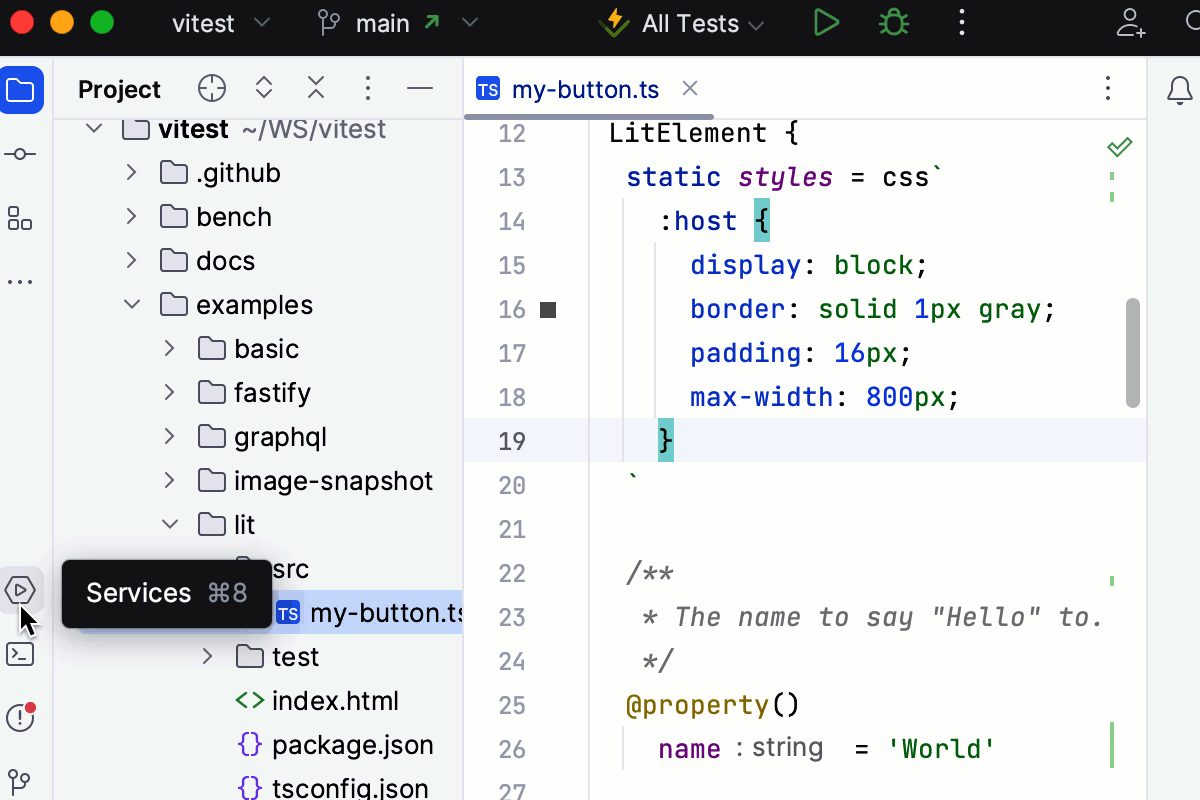Collapse the examples folder

point(131,304)
